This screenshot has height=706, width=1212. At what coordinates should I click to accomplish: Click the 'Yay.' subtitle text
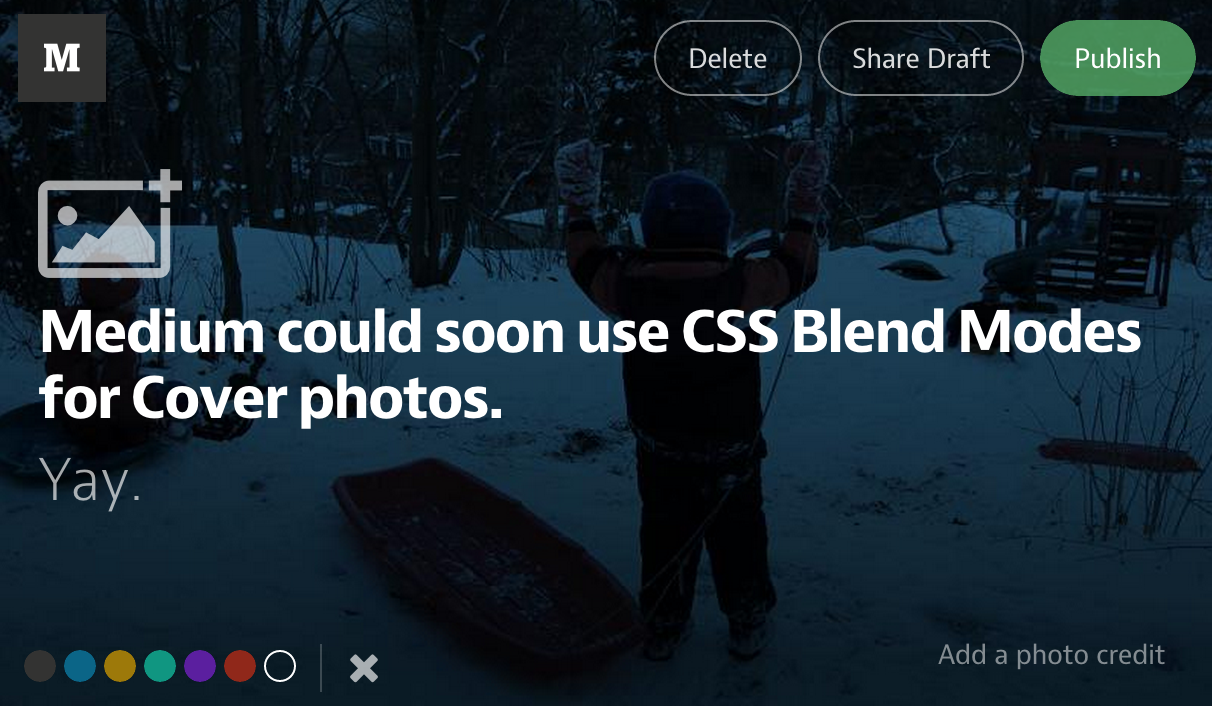(x=91, y=483)
